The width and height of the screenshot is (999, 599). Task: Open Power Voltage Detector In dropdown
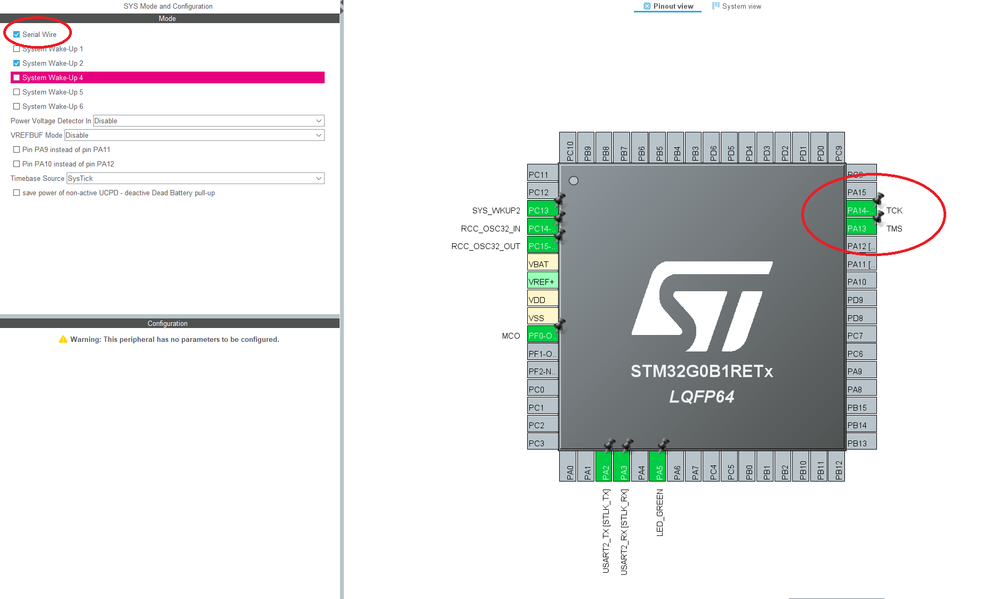208,120
